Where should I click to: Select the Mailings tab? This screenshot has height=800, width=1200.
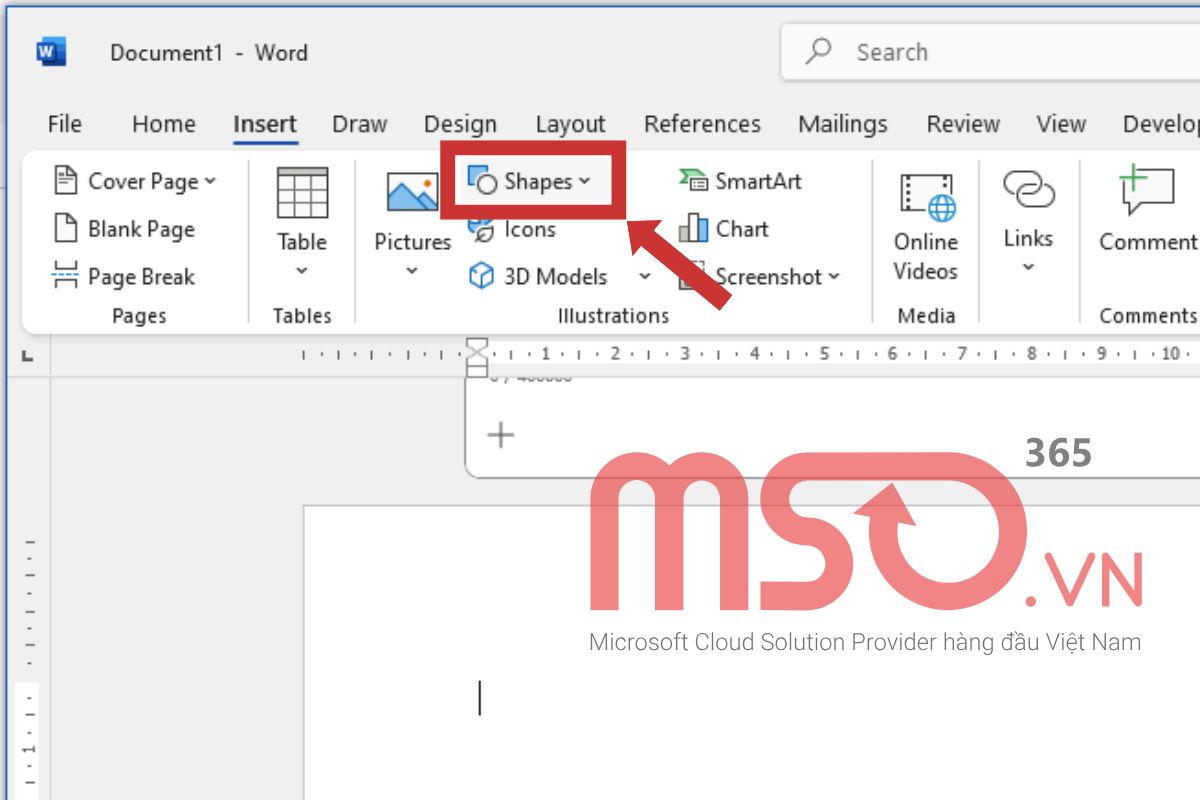click(843, 124)
